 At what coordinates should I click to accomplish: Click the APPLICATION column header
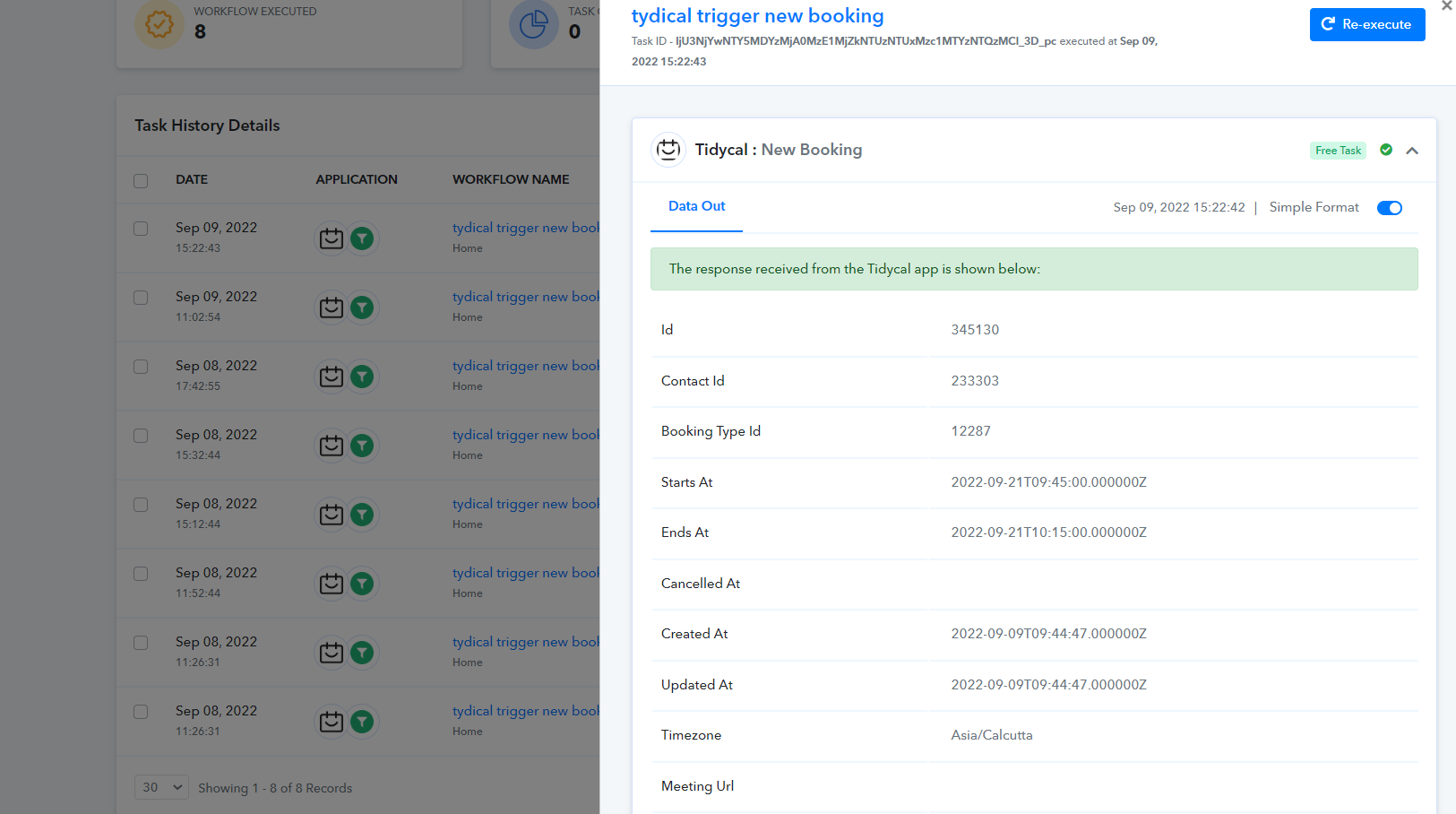[x=357, y=179]
